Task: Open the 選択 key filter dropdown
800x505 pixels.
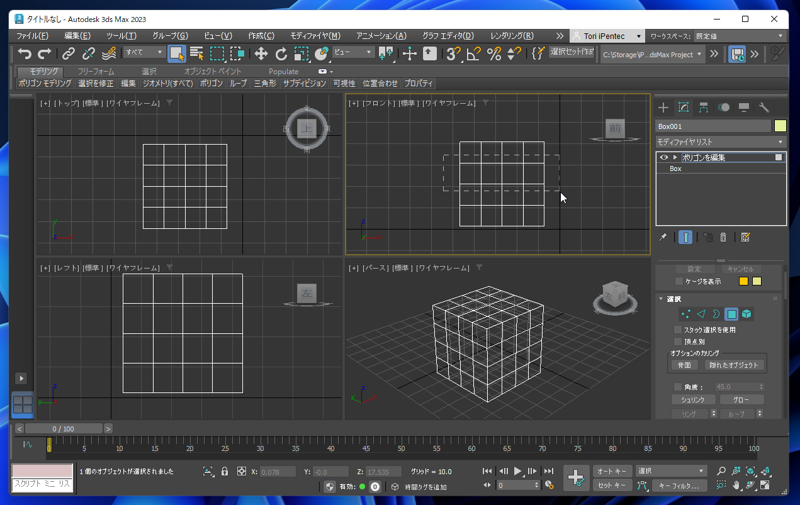Action: 670,471
